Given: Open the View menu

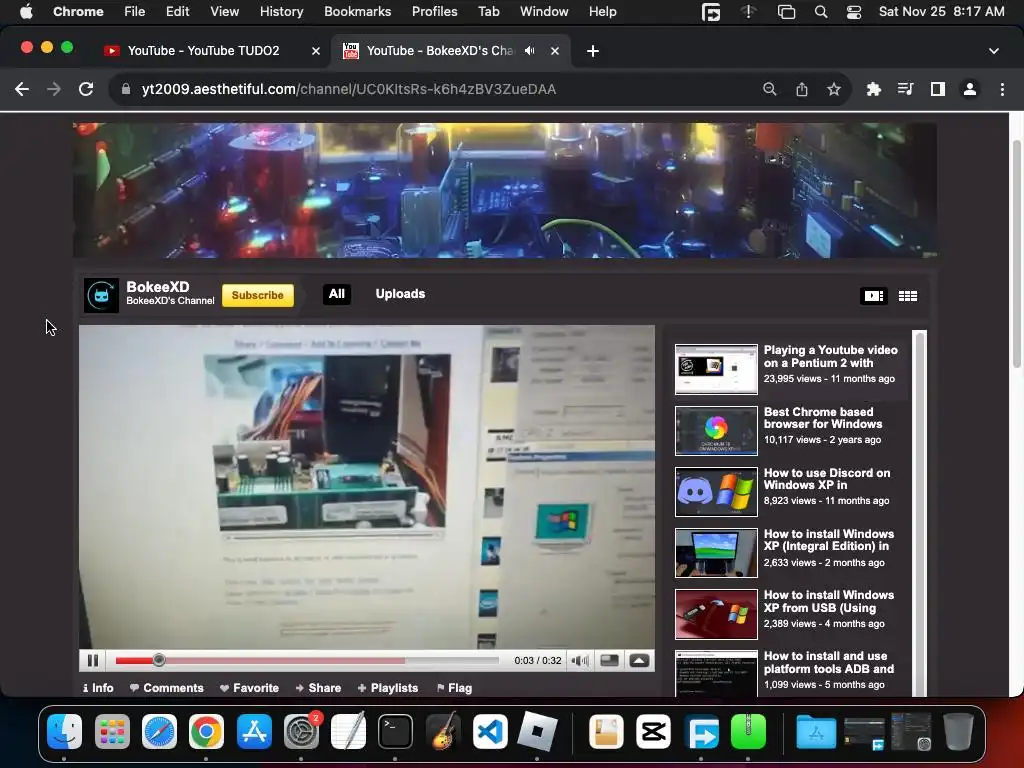Looking at the screenshot, I should [224, 12].
